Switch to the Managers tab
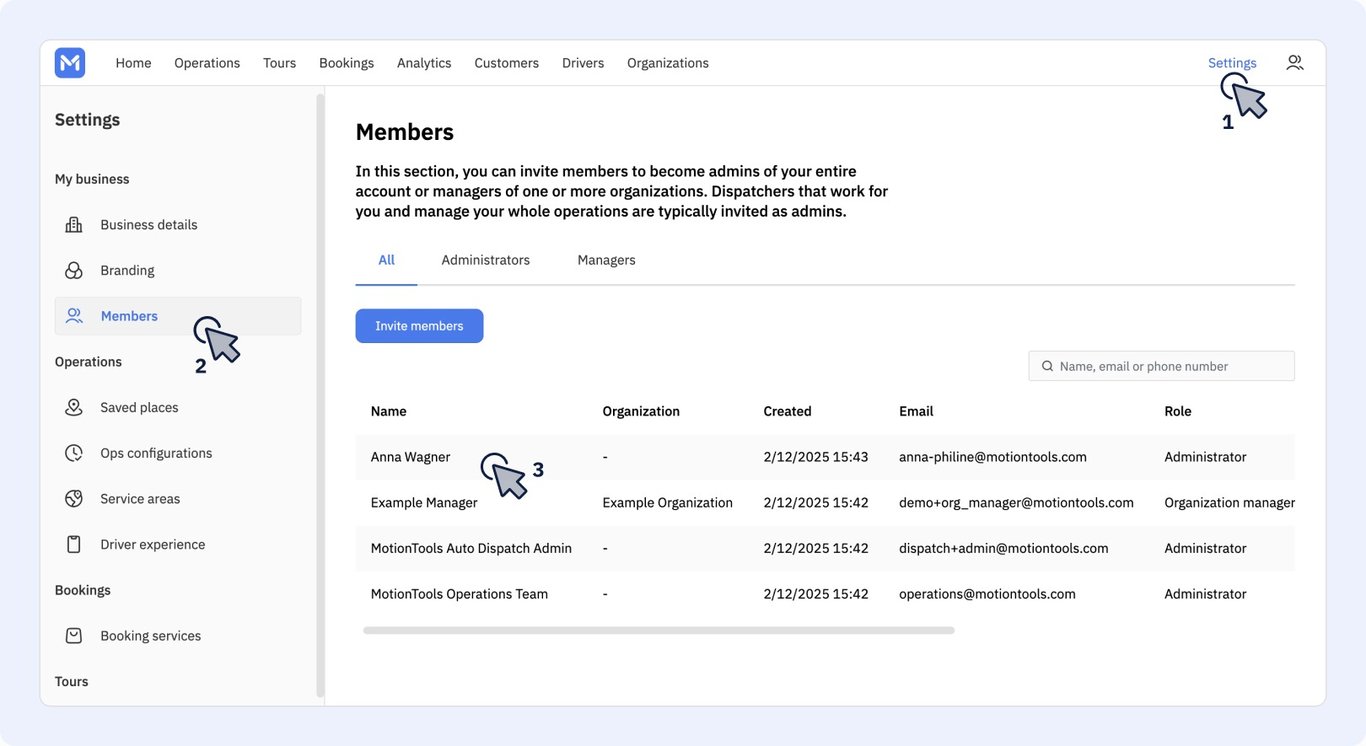Viewport: 1366px width, 746px height. coord(606,260)
